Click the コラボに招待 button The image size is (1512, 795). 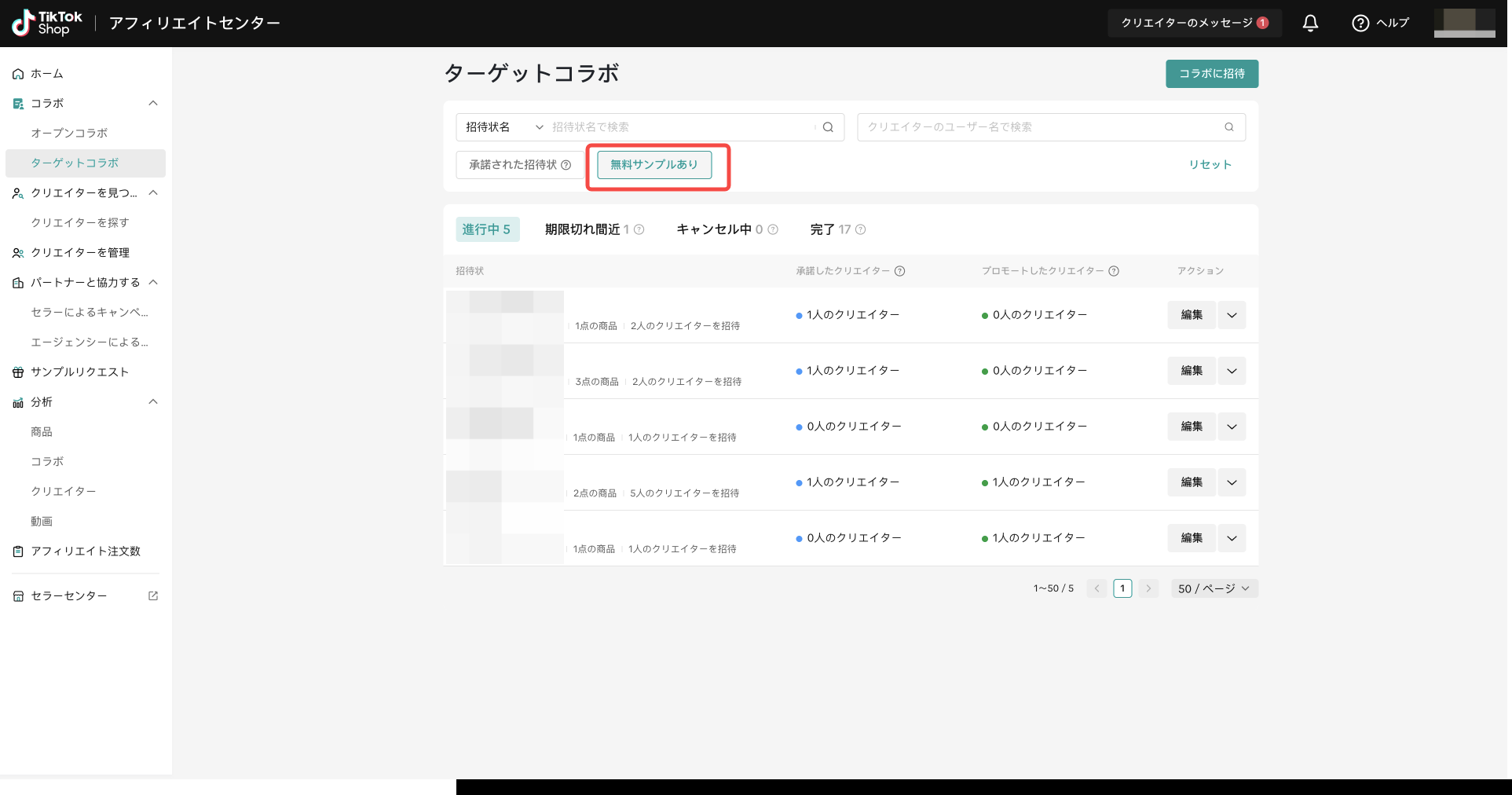click(x=1212, y=74)
